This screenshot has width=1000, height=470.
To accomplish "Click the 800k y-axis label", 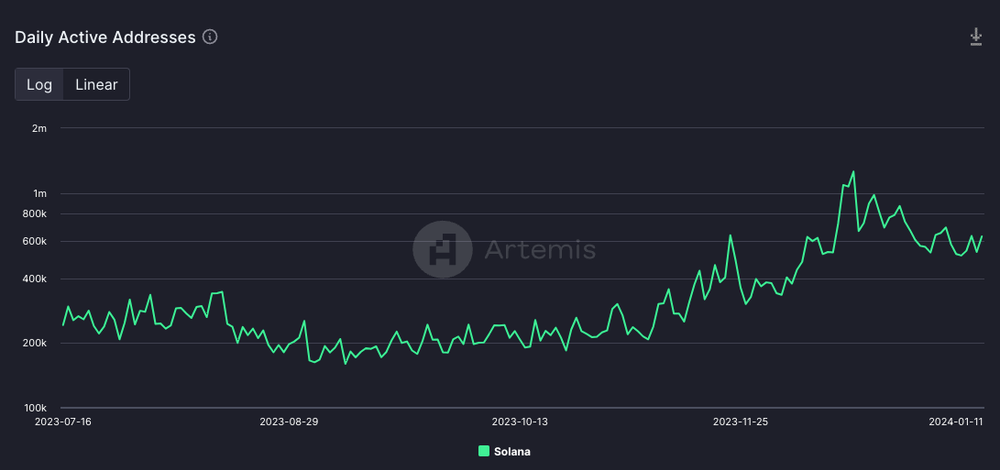I will [x=35, y=214].
